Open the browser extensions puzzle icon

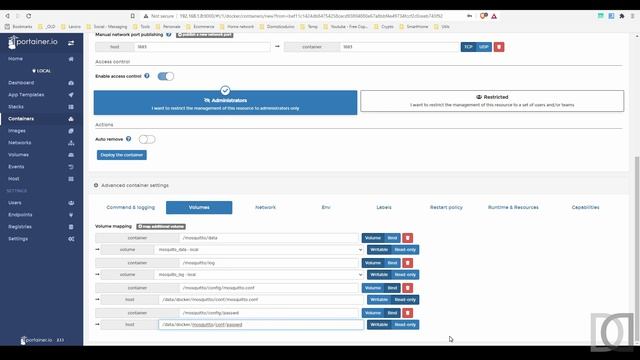click(622, 16)
